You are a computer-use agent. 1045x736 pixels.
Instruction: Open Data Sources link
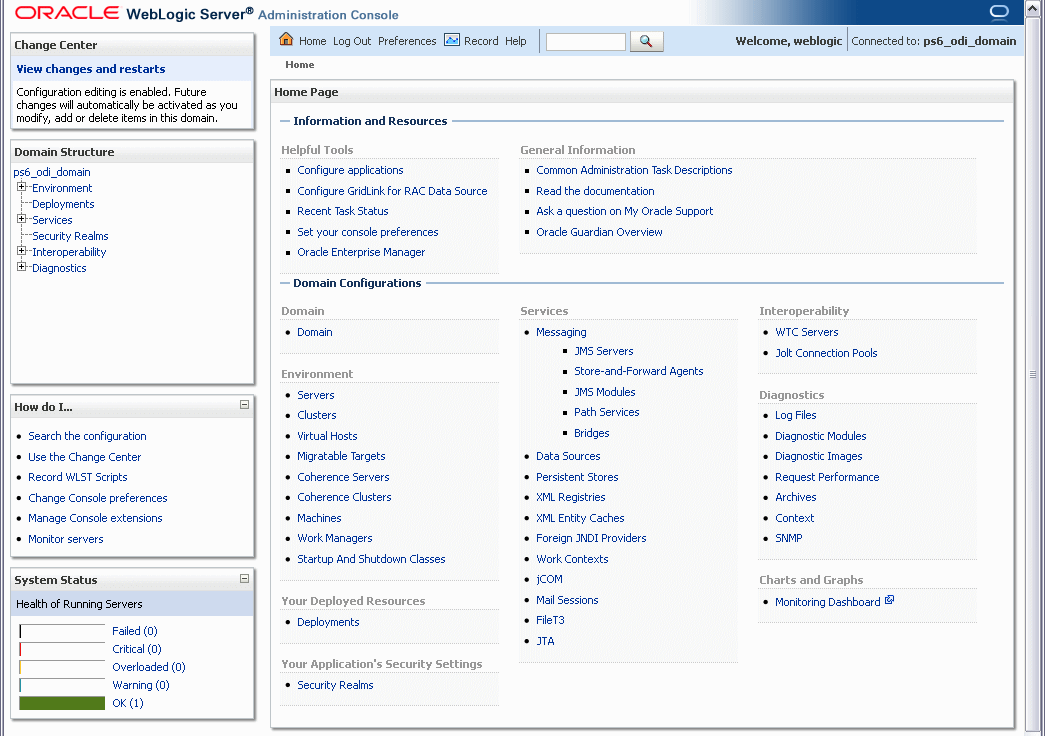(568, 456)
